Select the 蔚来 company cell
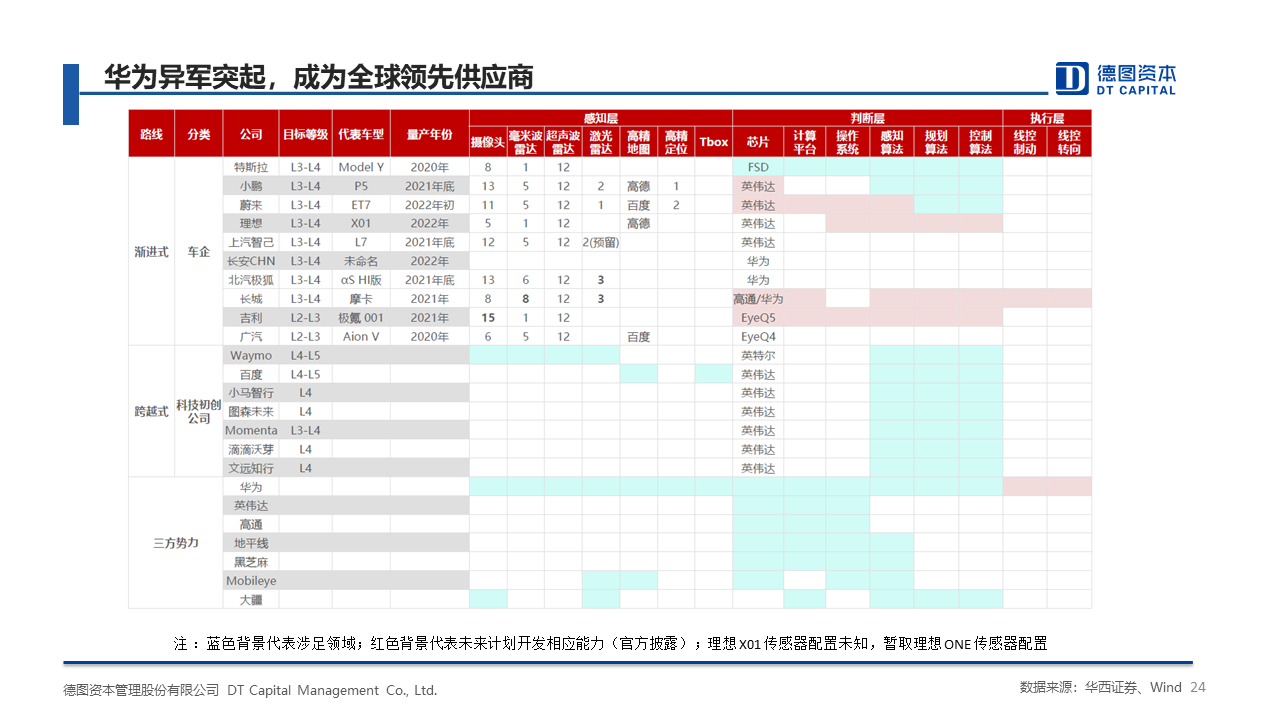1280x720 pixels. (251, 205)
